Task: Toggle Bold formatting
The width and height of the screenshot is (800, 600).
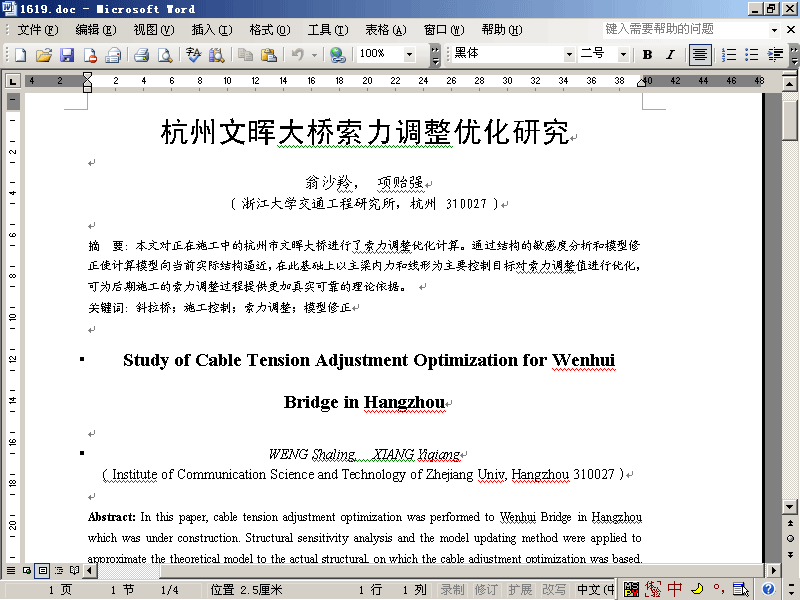Action: pyautogui.click(x=647, y=54)
